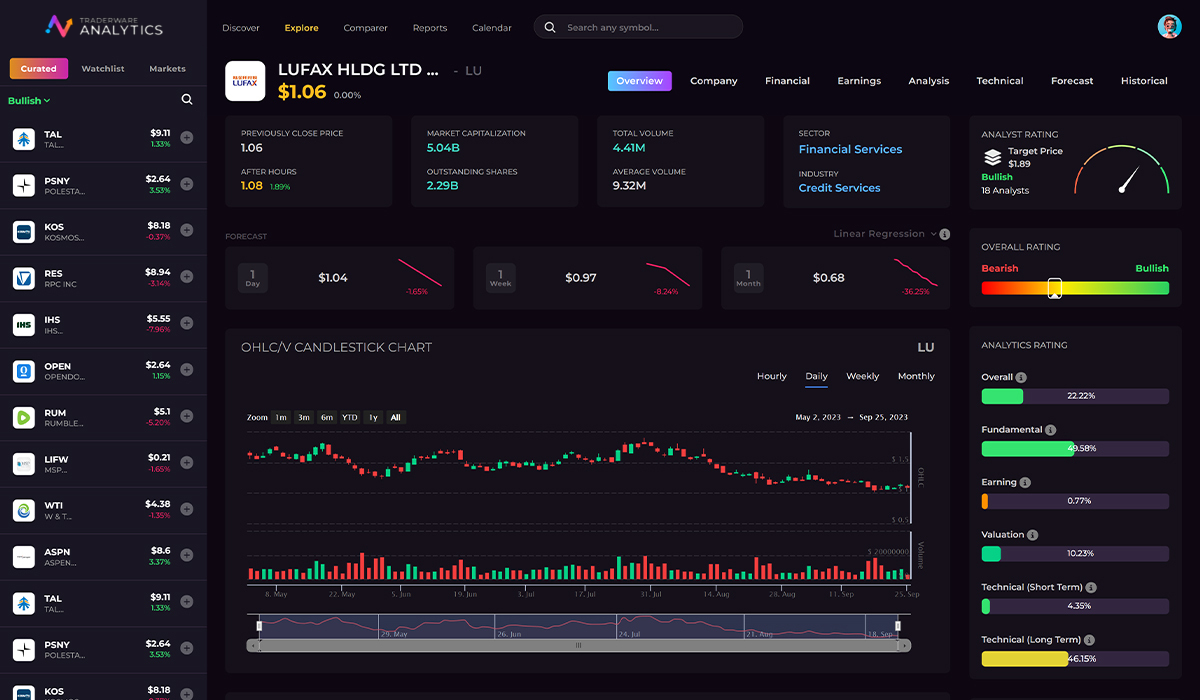This screenshot has width=1200, height=700.
Task: Add KOS $8.18 to the watchlist via its plus icon
Action: [187, 231]
